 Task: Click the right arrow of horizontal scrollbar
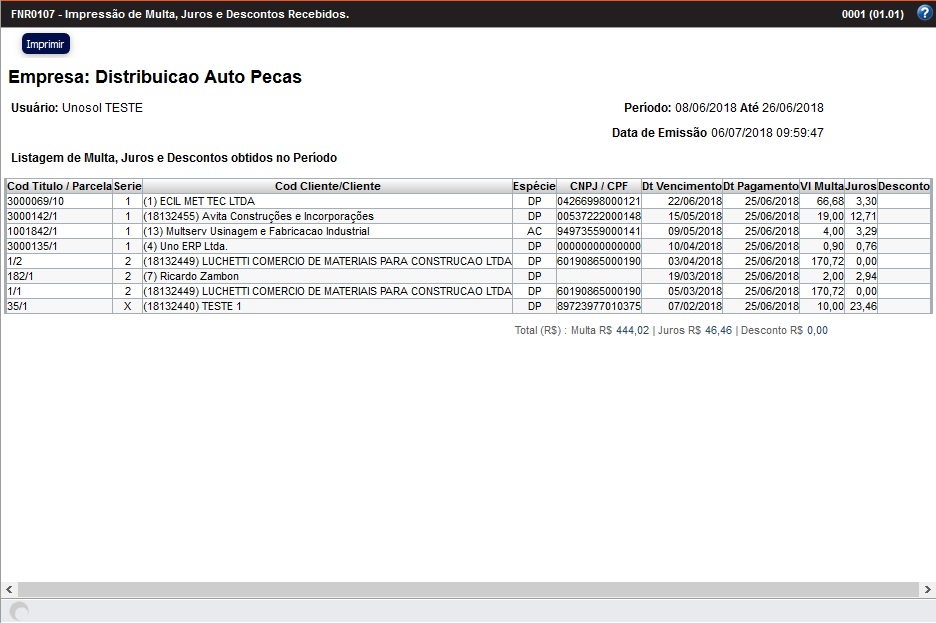tap(926, 589)
